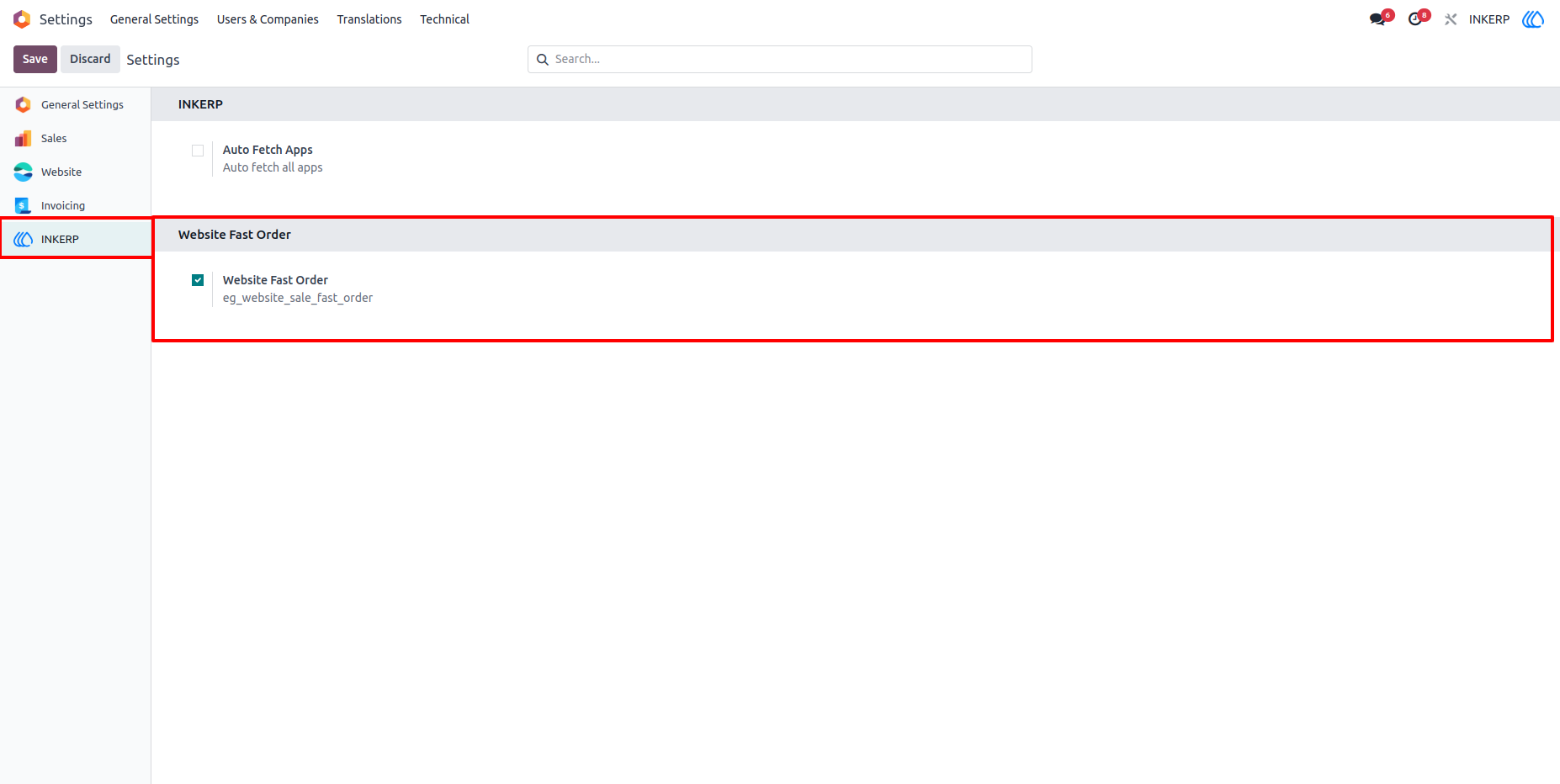Open the activities clock icon
1560x784 pixels.
(1415, 19)
